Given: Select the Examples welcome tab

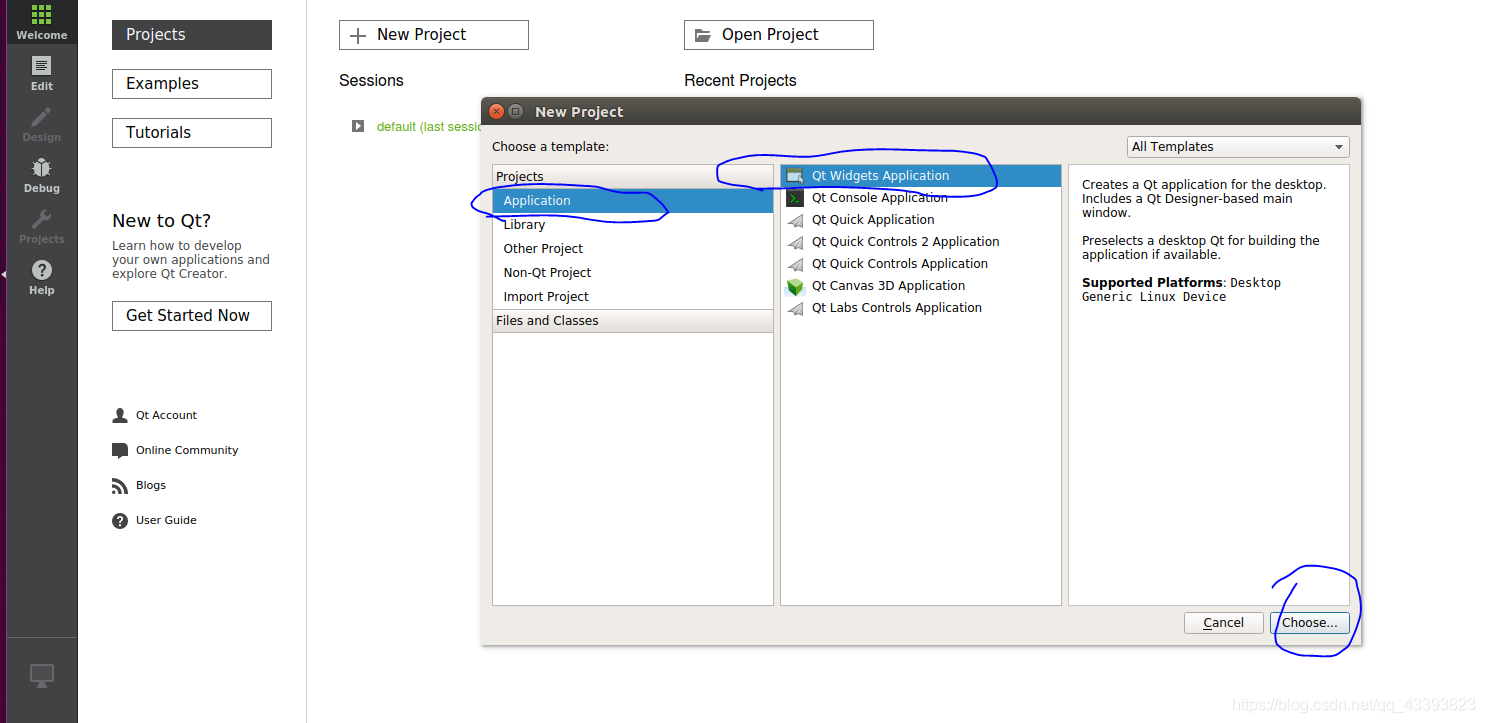Looking at the screenshot, I should [192, 84].
